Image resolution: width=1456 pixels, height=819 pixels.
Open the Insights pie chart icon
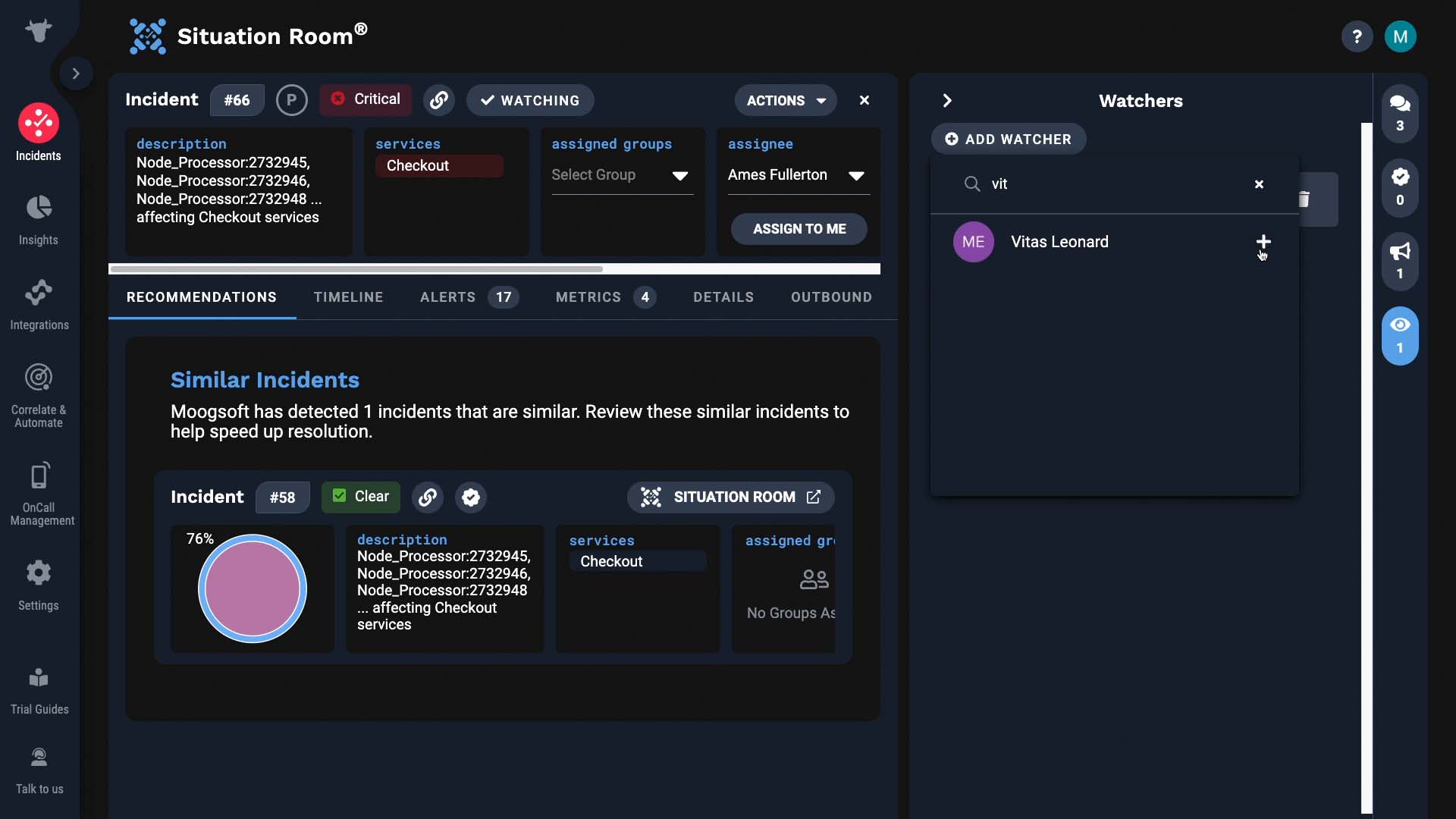pos(39,208)
